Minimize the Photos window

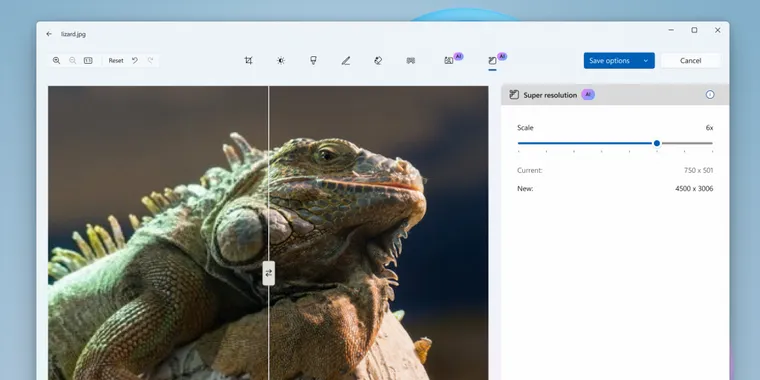pyautogui.click(x=671, y=30)
